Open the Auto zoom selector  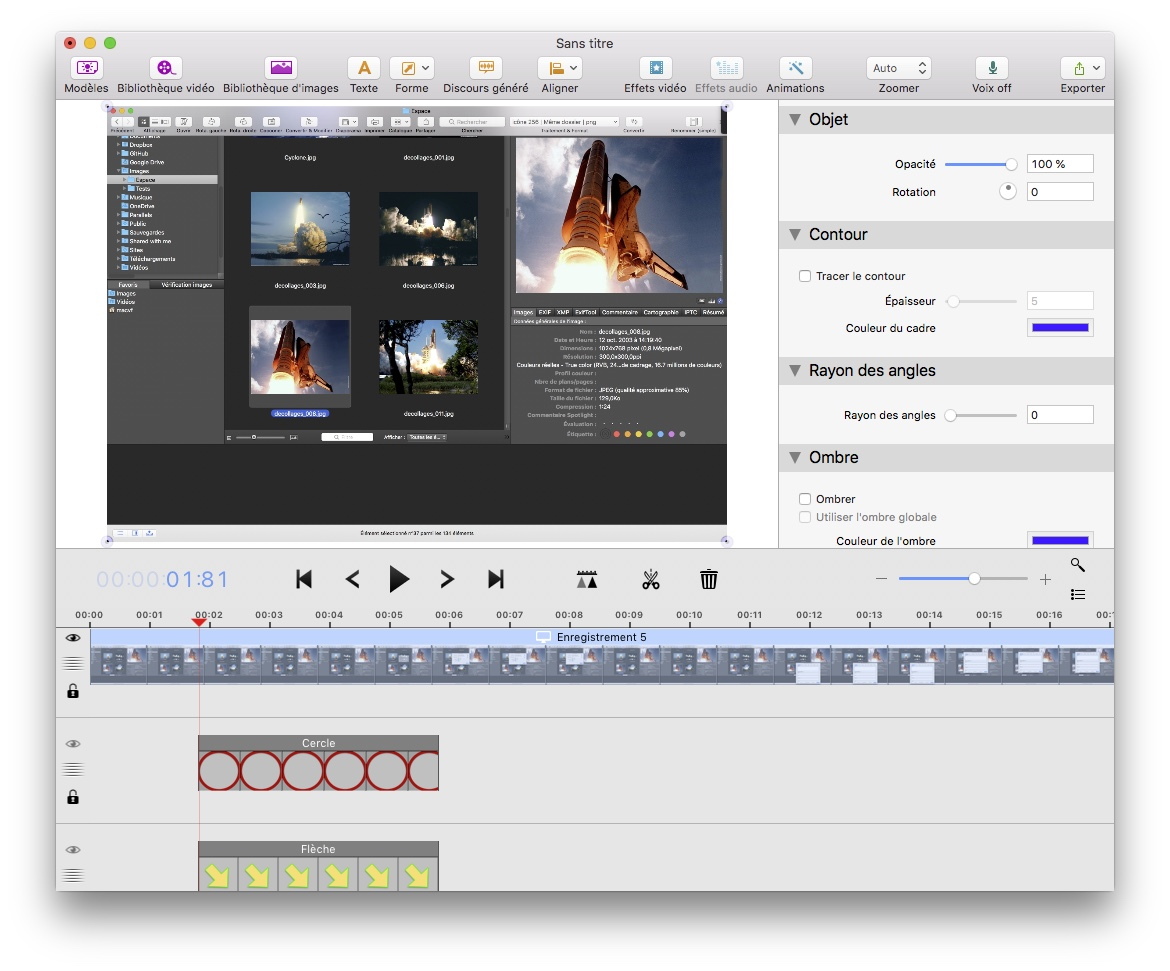899,68
